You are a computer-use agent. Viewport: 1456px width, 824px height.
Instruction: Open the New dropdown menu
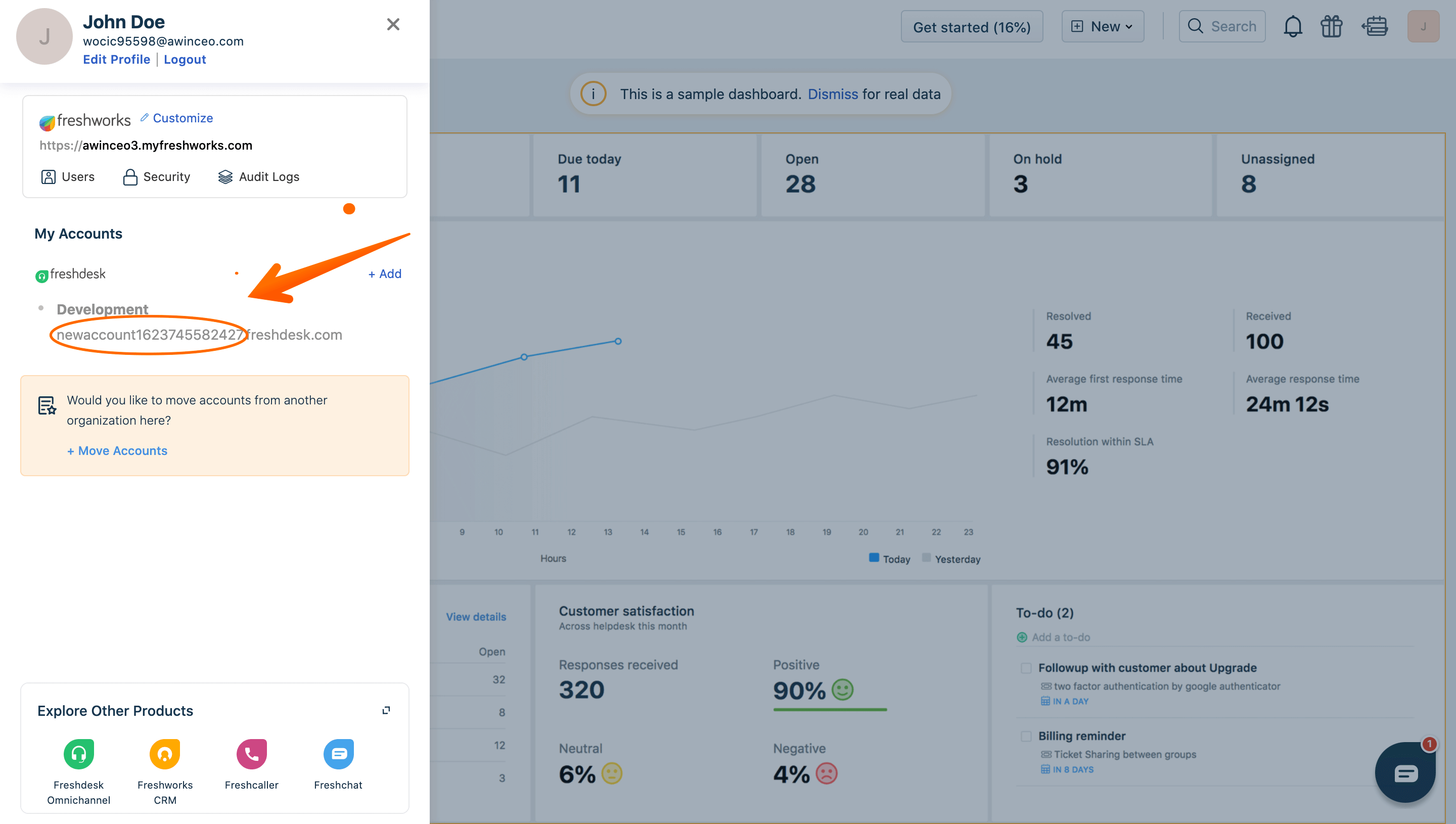1102,27
